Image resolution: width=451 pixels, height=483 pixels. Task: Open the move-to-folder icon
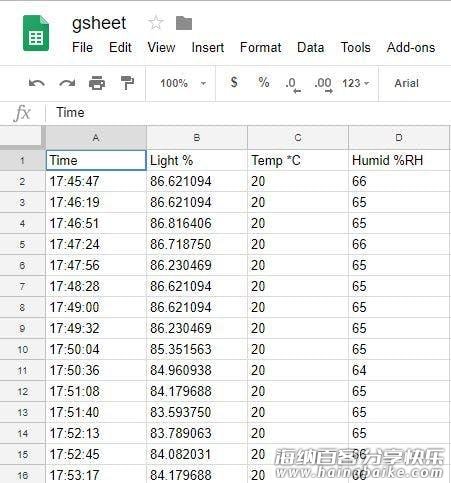(x=184, y=23)
